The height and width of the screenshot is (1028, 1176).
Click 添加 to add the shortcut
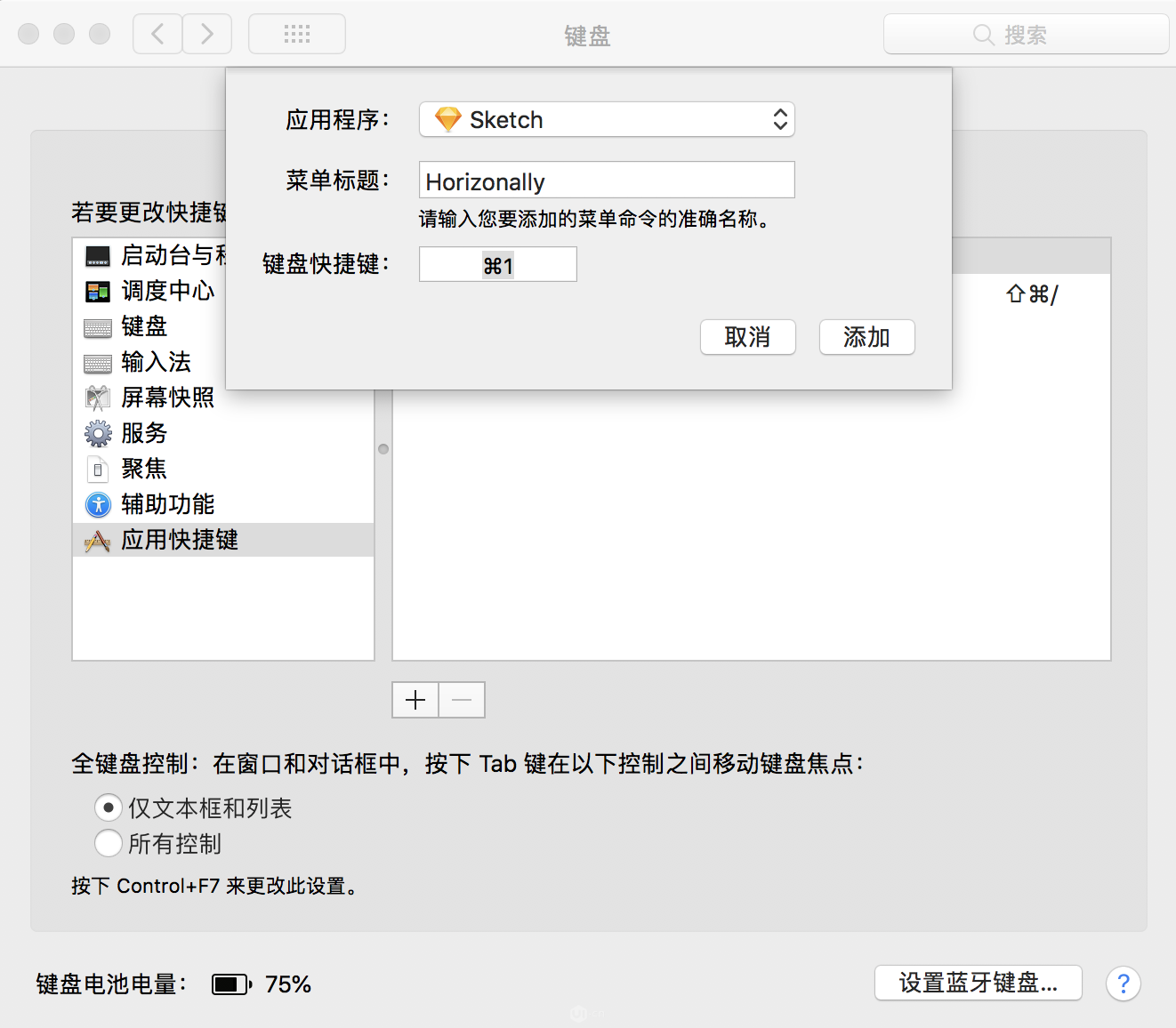pos(867,337)
